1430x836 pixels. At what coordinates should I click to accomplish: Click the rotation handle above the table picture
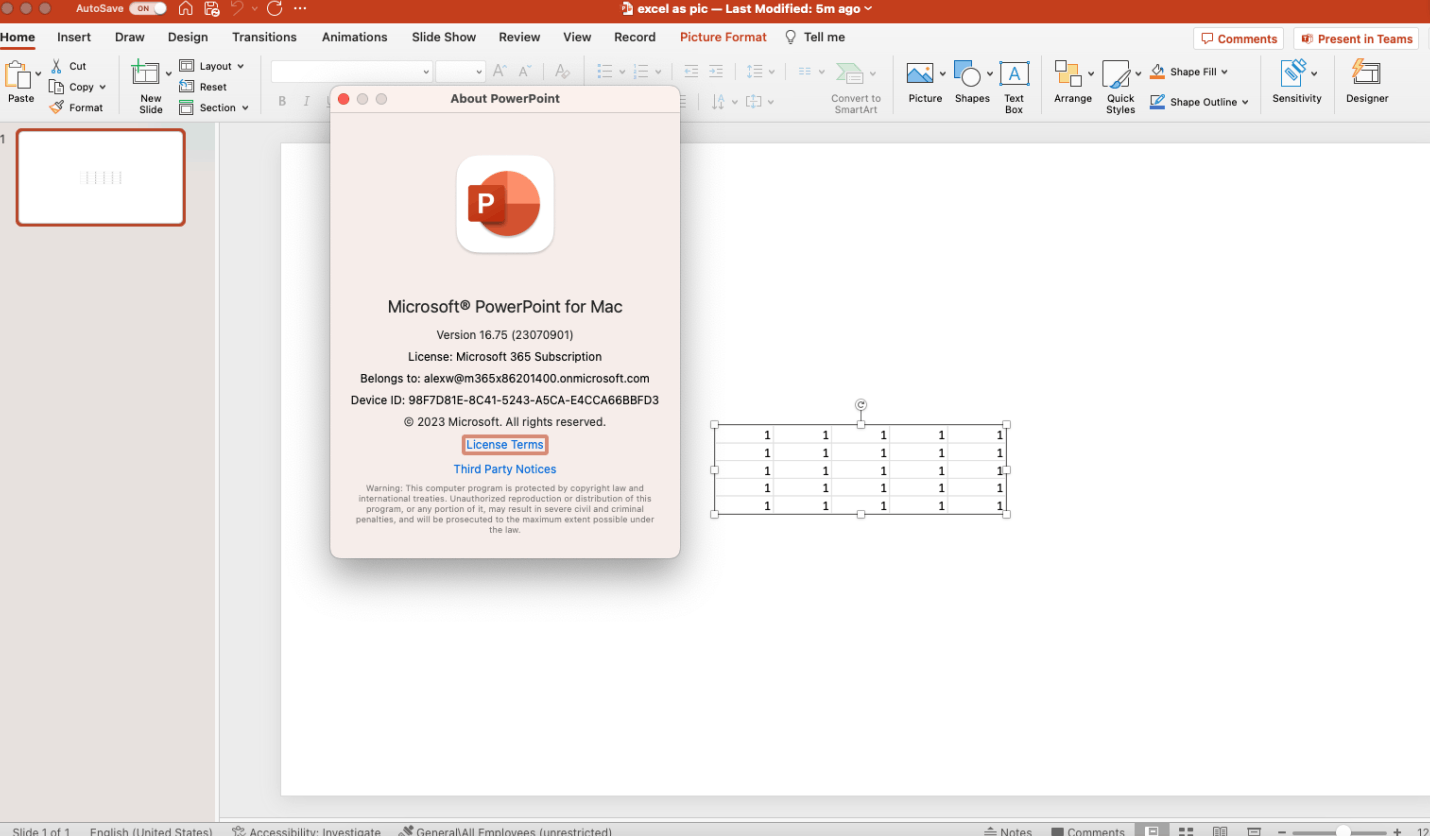tap(861, 405)
